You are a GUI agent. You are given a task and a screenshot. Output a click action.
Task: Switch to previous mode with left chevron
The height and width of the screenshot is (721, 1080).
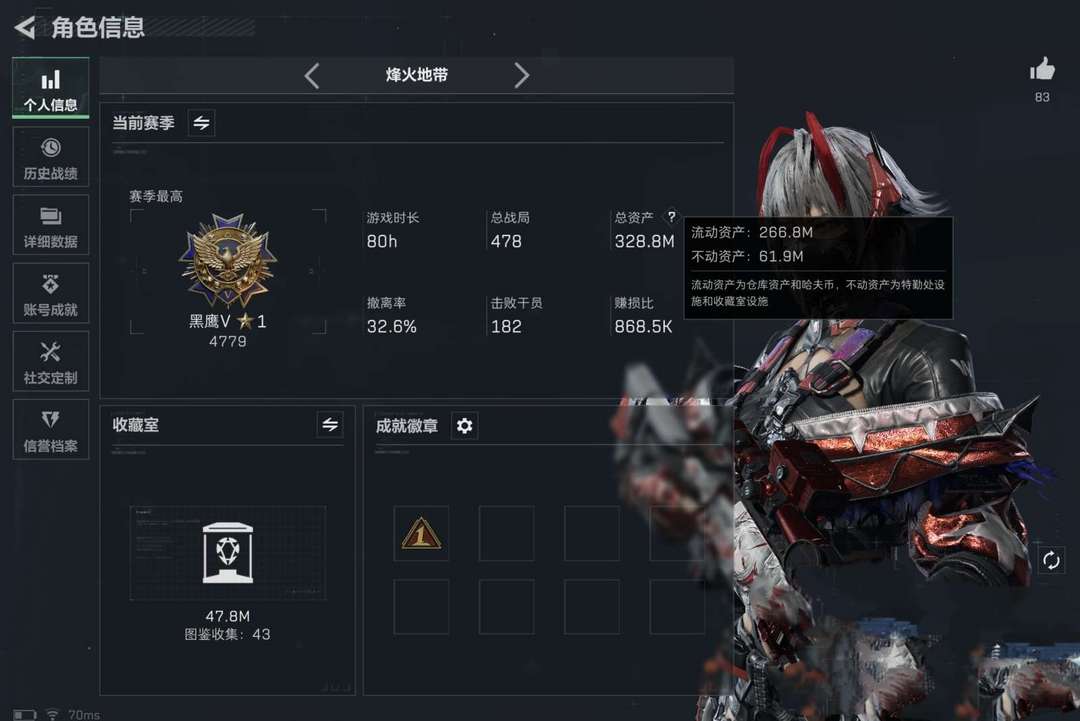pyautogui.click(x=312, y=75)
